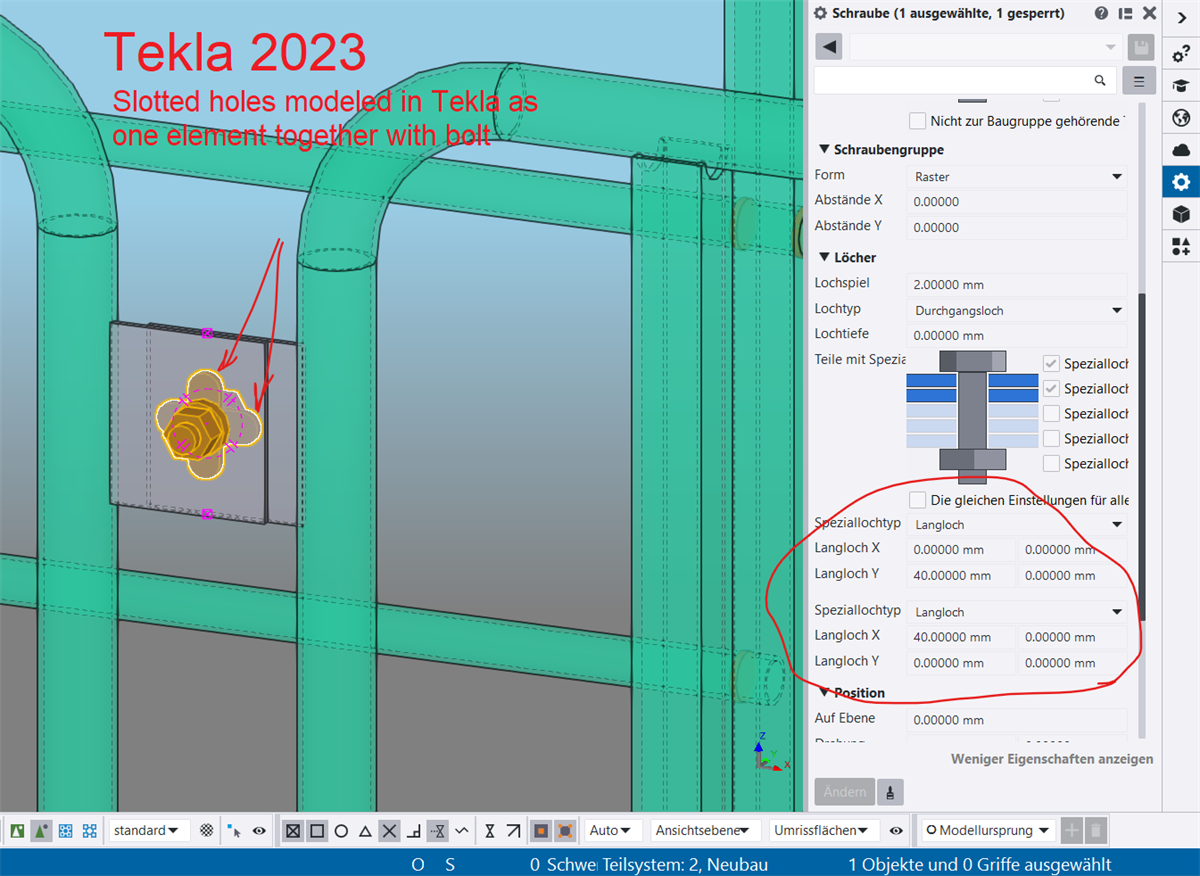The width and height of the screenshot is (1200, 876).
Task: Click the property panel vertical scrollbar
Action: (1142, 458)
